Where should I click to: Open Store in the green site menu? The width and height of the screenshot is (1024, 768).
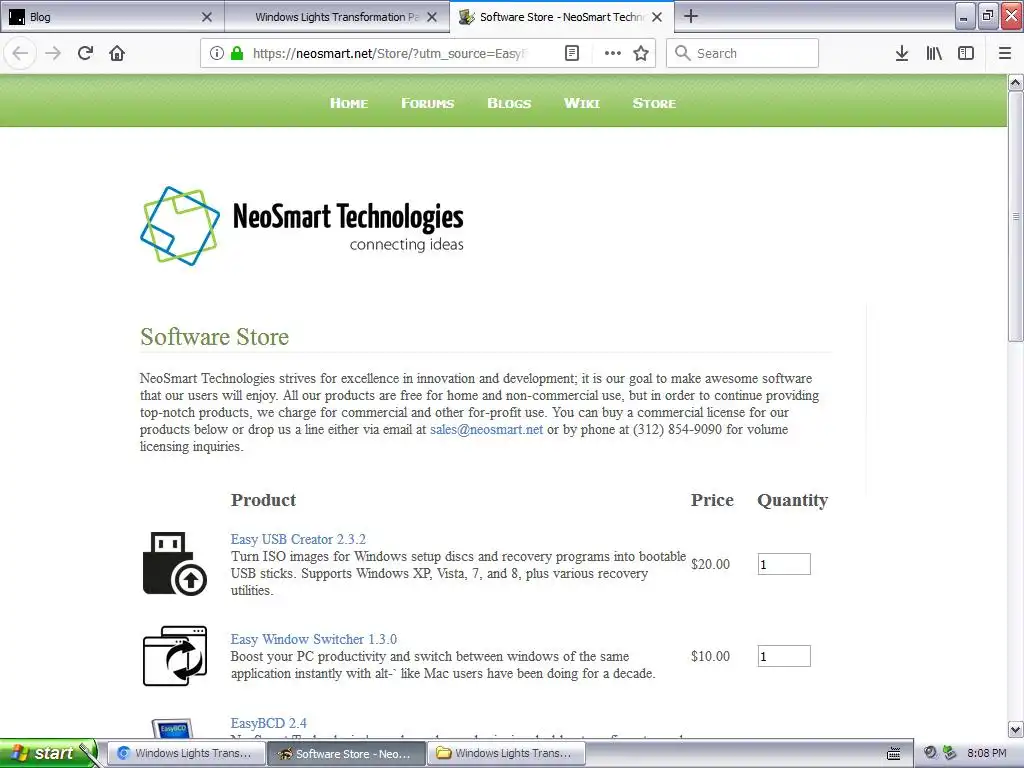[x=654, y=103]
